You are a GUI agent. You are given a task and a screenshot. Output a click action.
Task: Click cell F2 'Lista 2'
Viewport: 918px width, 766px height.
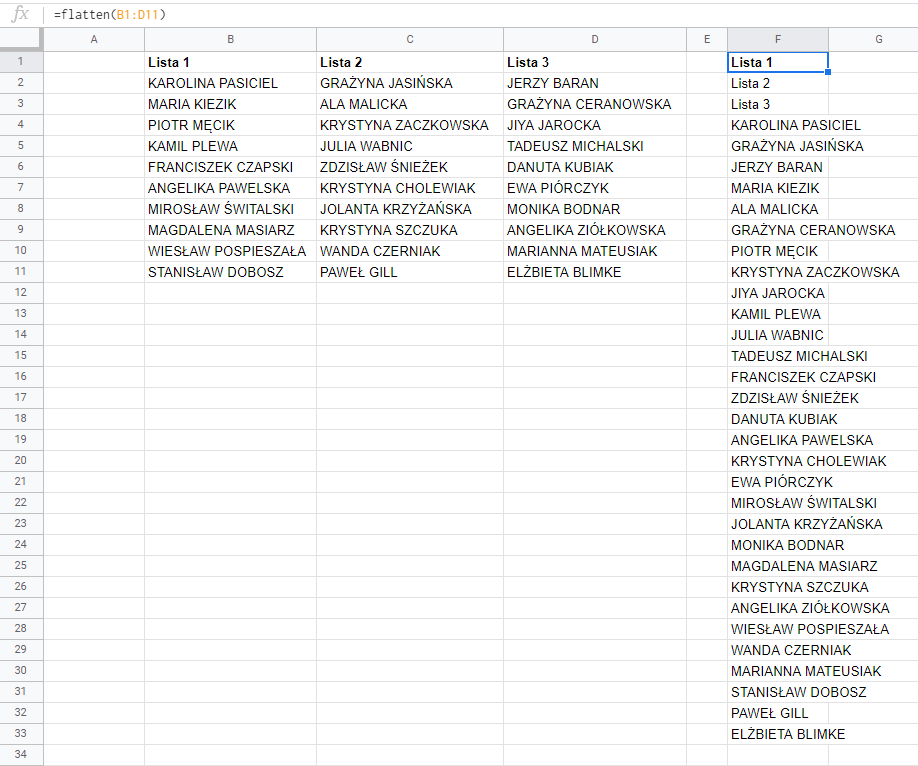(x=777, y=83)
